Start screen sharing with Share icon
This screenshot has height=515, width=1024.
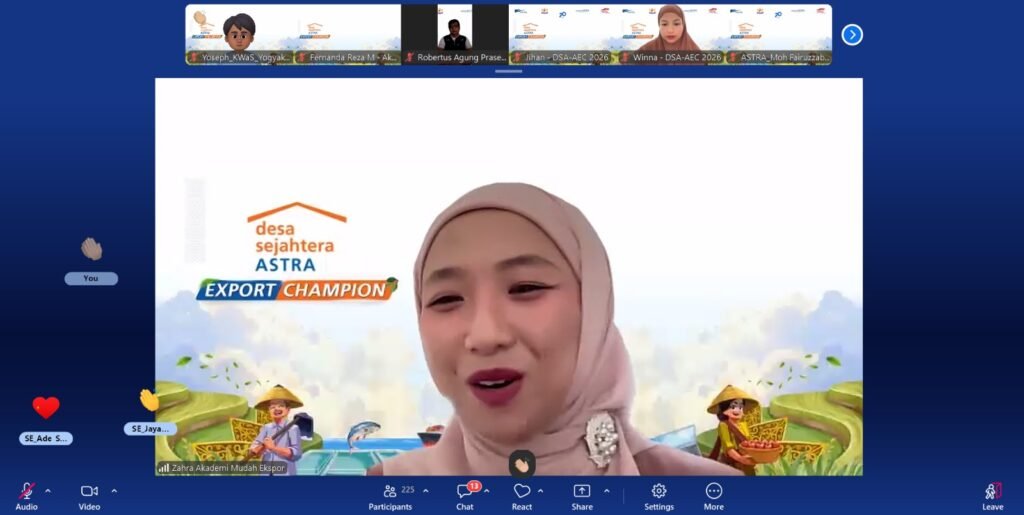pos(582,491)
